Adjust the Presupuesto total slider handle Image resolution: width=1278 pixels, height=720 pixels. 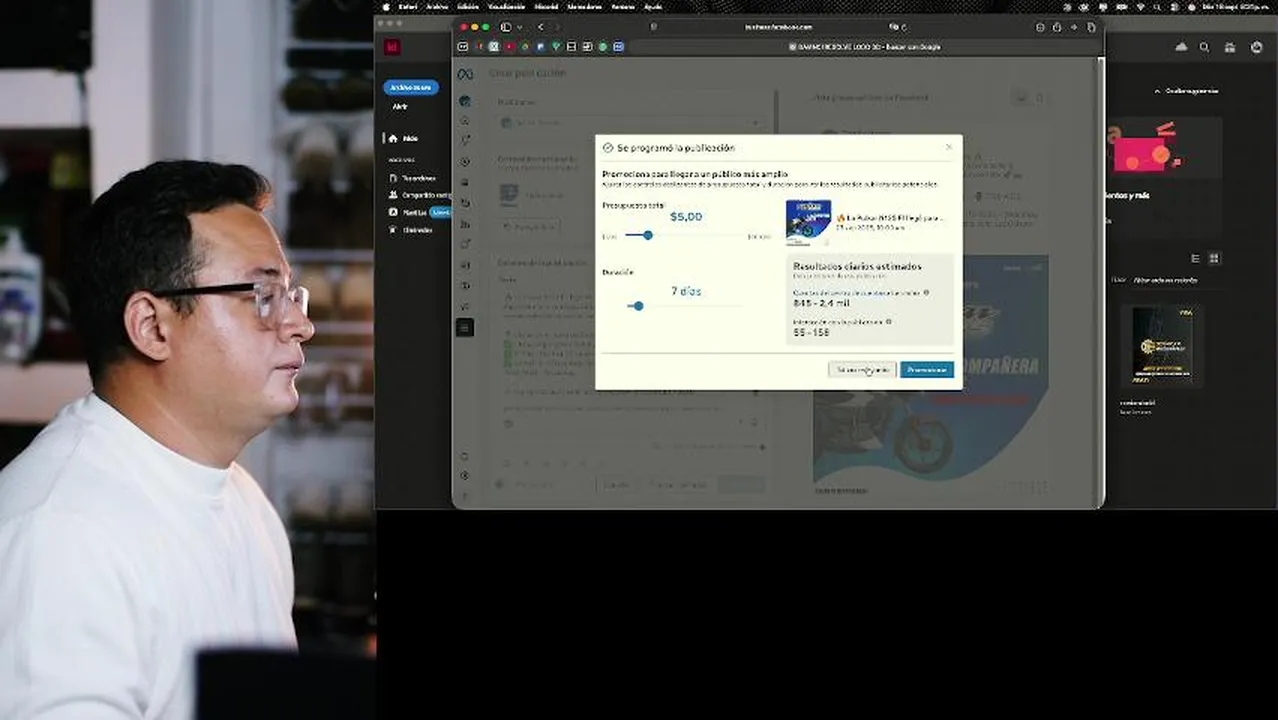tap(647, 235)
